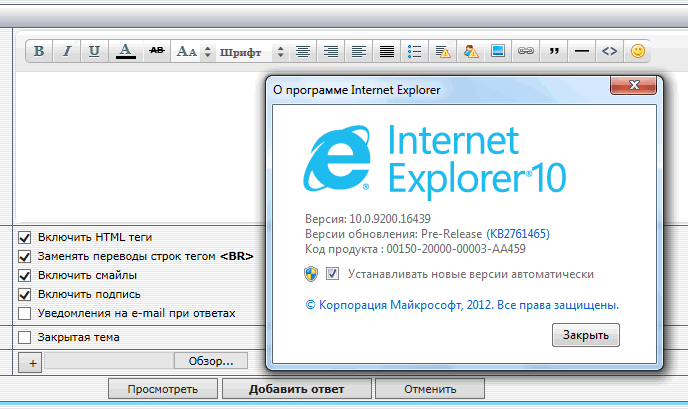Click inside the message text area

[x=140, y=147]
